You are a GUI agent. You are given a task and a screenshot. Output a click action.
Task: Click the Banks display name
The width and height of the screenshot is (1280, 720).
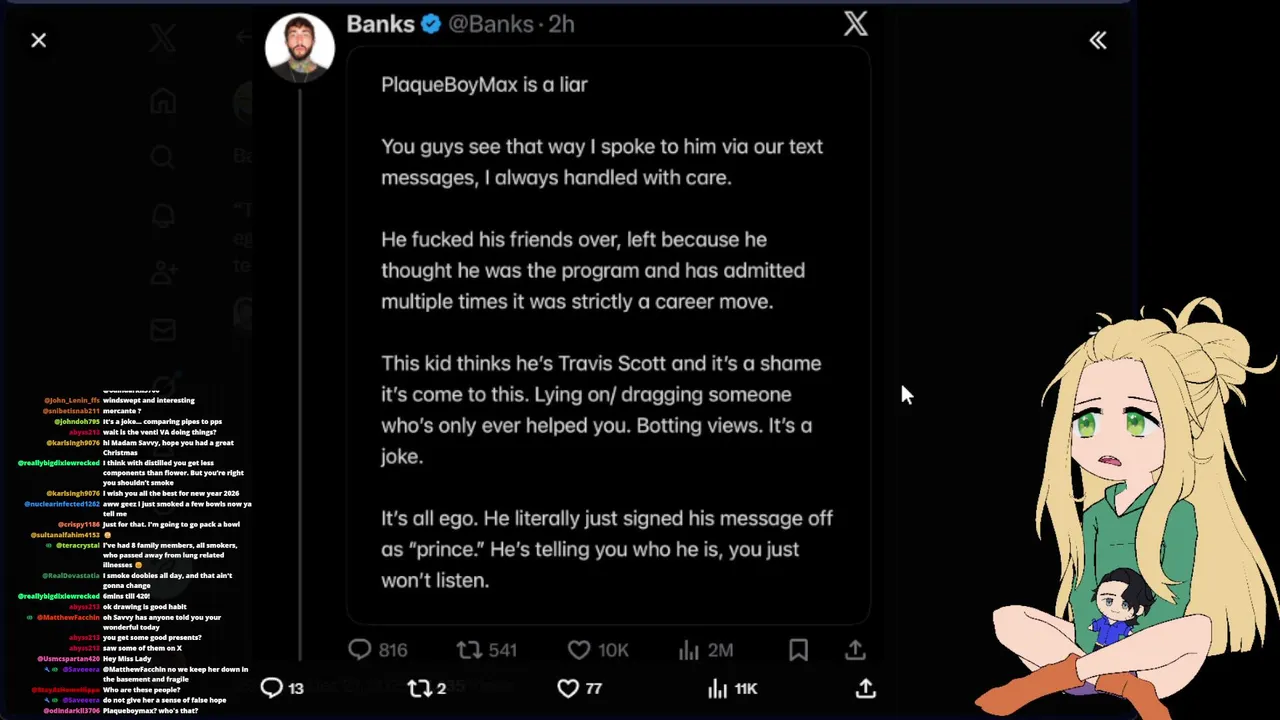point(380,24)
